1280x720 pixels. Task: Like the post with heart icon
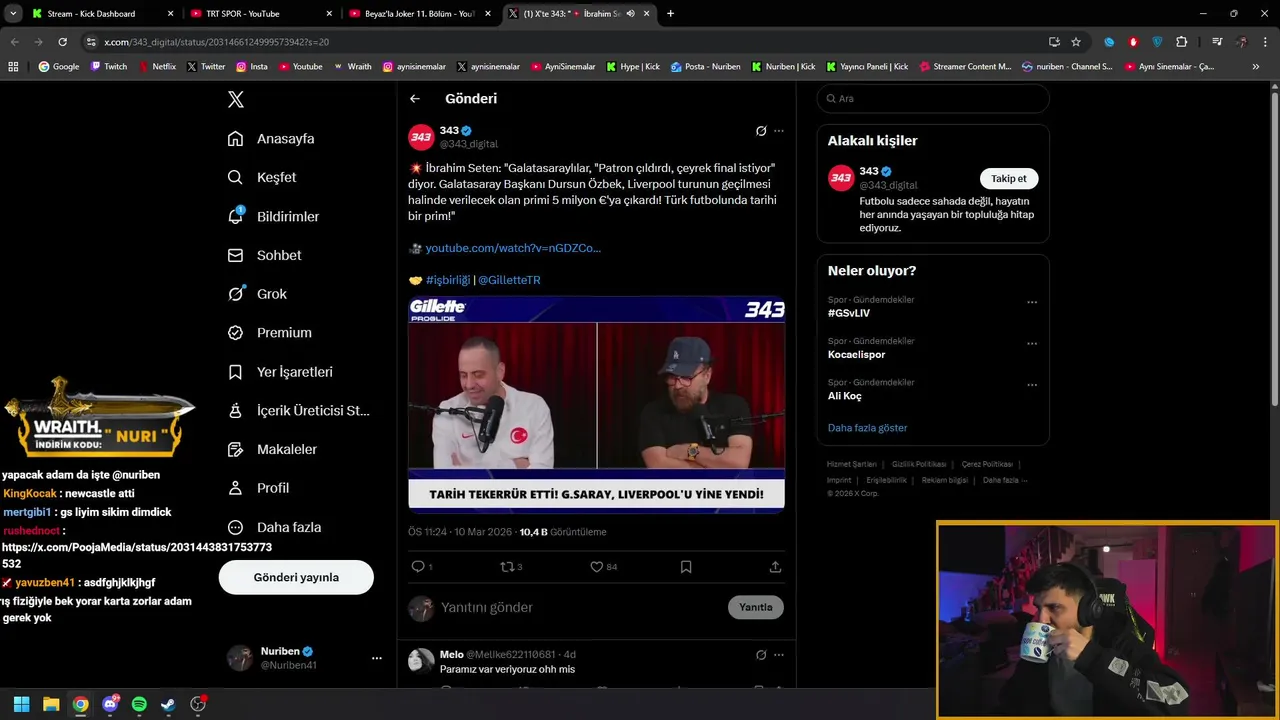tap(597, 567)
